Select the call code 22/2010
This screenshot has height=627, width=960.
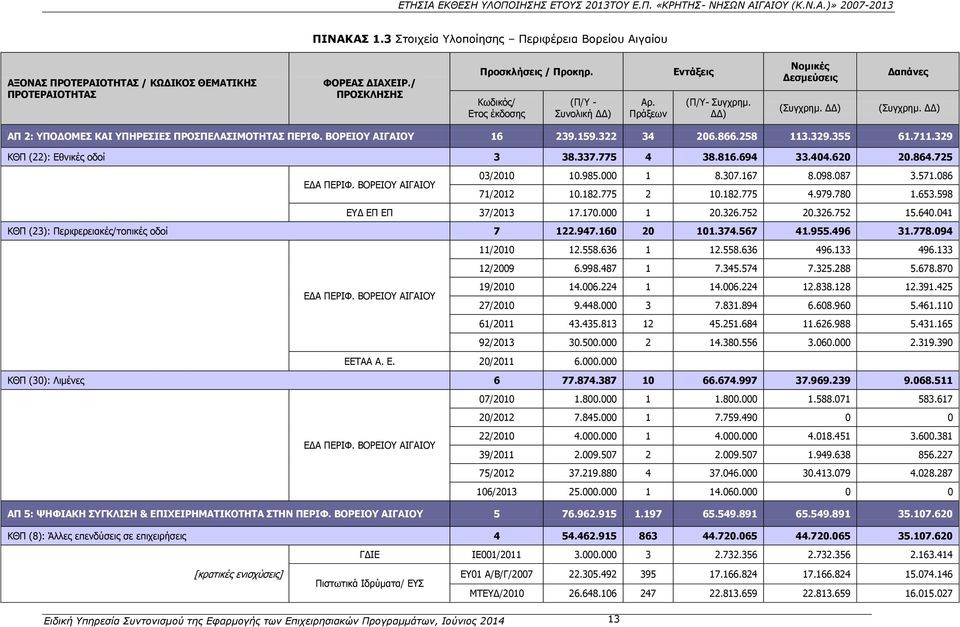click(x=497, y=436)
